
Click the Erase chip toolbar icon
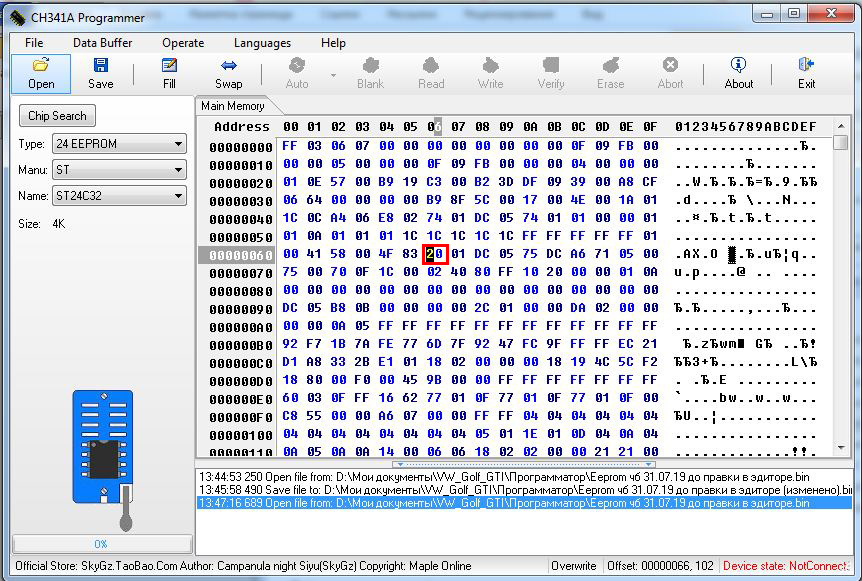point(611,65)
